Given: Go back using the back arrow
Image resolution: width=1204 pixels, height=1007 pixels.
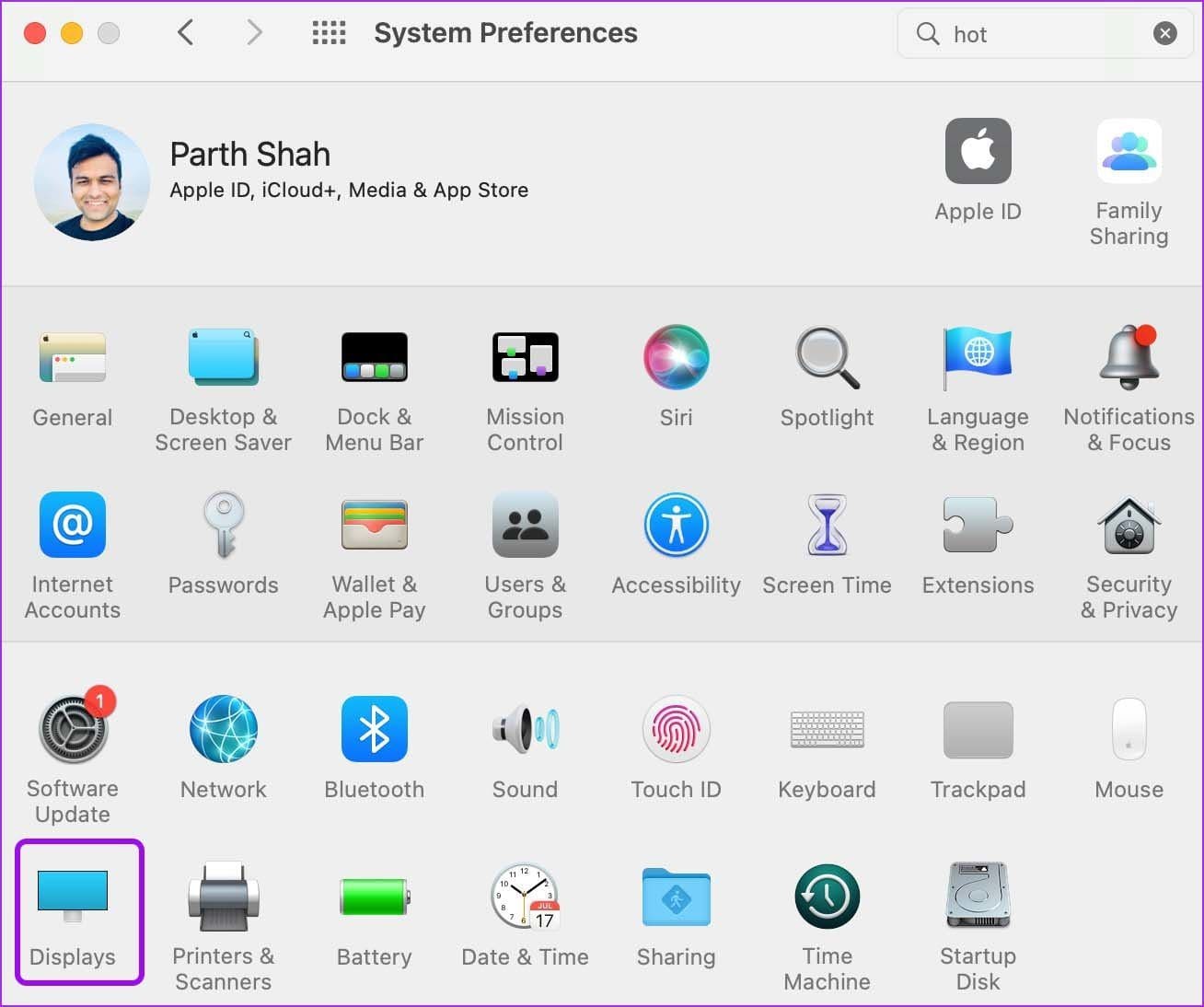Looking at the screenshot, I should 185,33.
